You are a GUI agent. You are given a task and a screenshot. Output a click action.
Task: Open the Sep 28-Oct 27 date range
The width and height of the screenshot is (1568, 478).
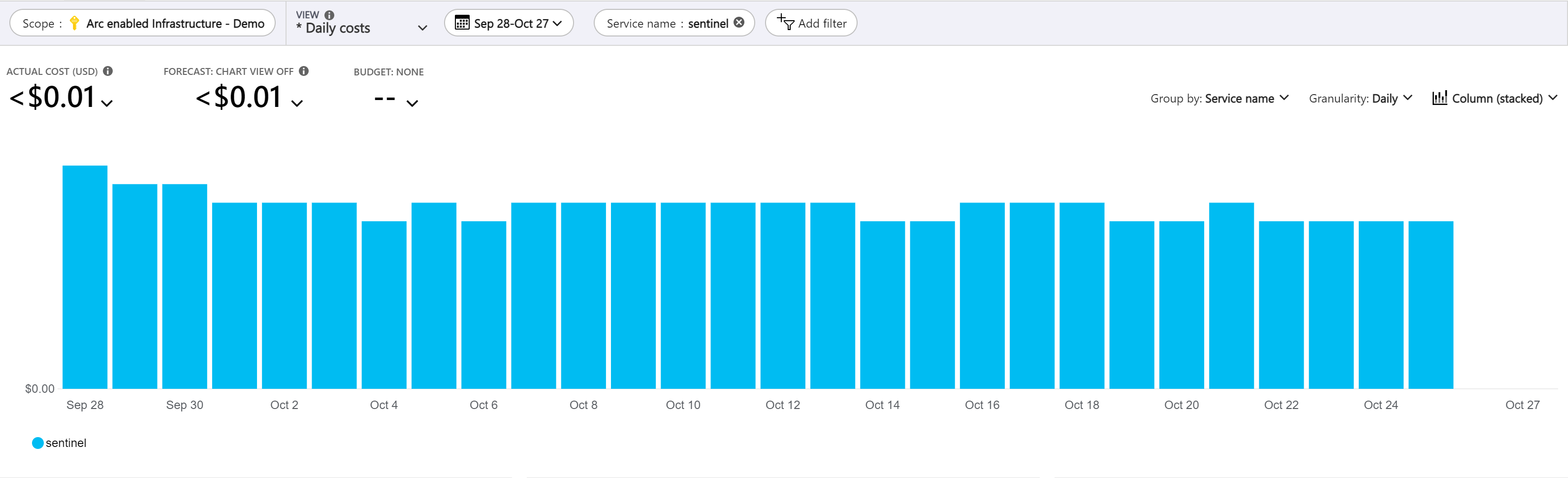pos(509,23)
